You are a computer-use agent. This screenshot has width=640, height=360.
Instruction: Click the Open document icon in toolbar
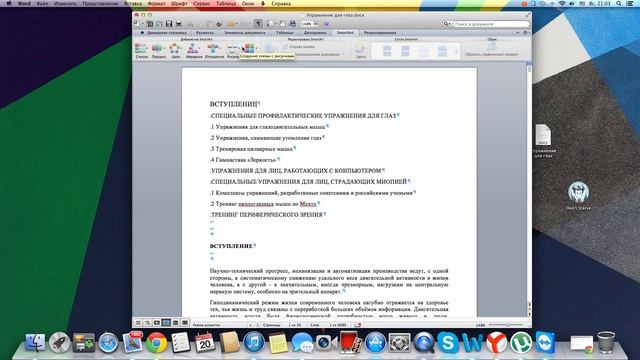(x=159, y=24)
